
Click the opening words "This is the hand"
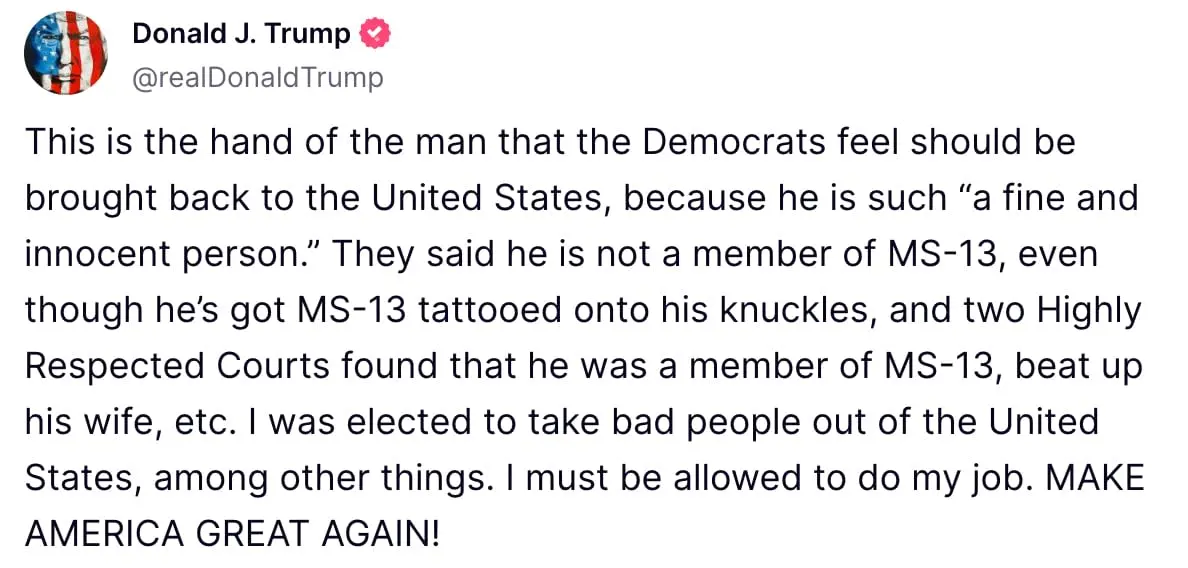click(x=144, y=142)
